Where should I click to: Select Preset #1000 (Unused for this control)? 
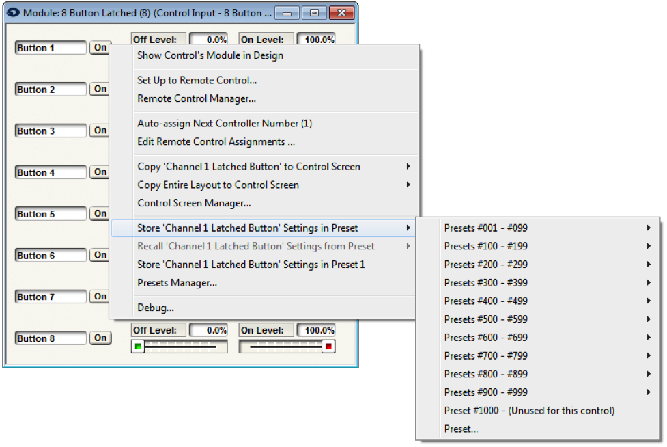pos(538,410)
